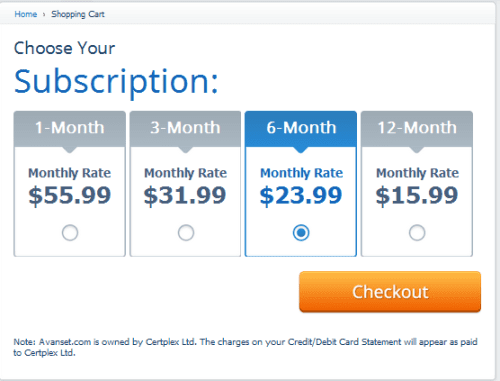Click the $55.99 monthly price

click(x=70, y=196)
